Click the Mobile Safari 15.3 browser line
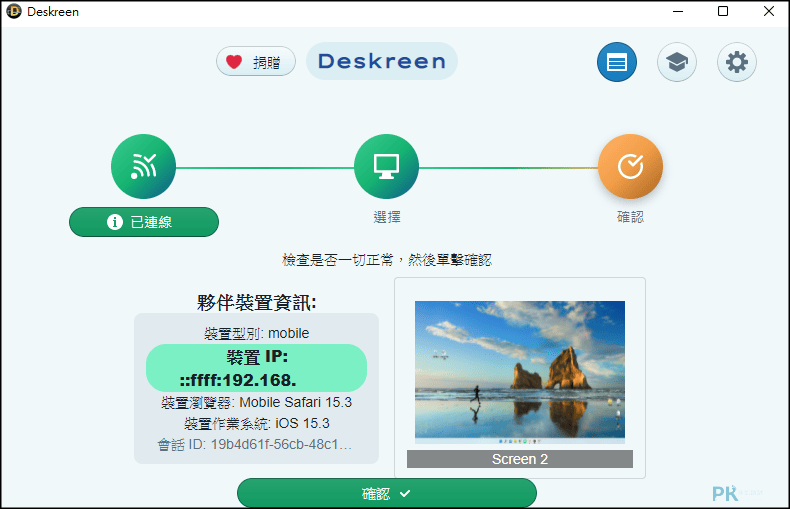 (256, 402)
